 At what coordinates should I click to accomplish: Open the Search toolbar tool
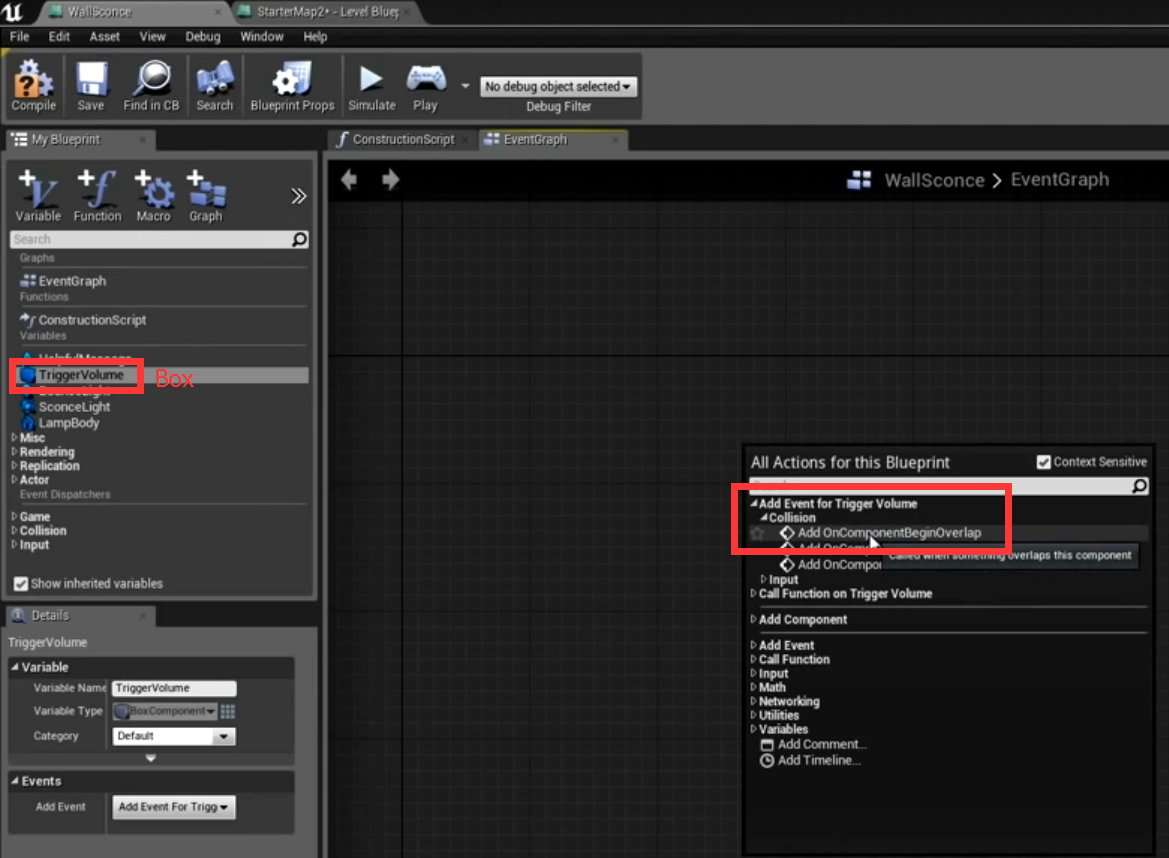(215, 86)
